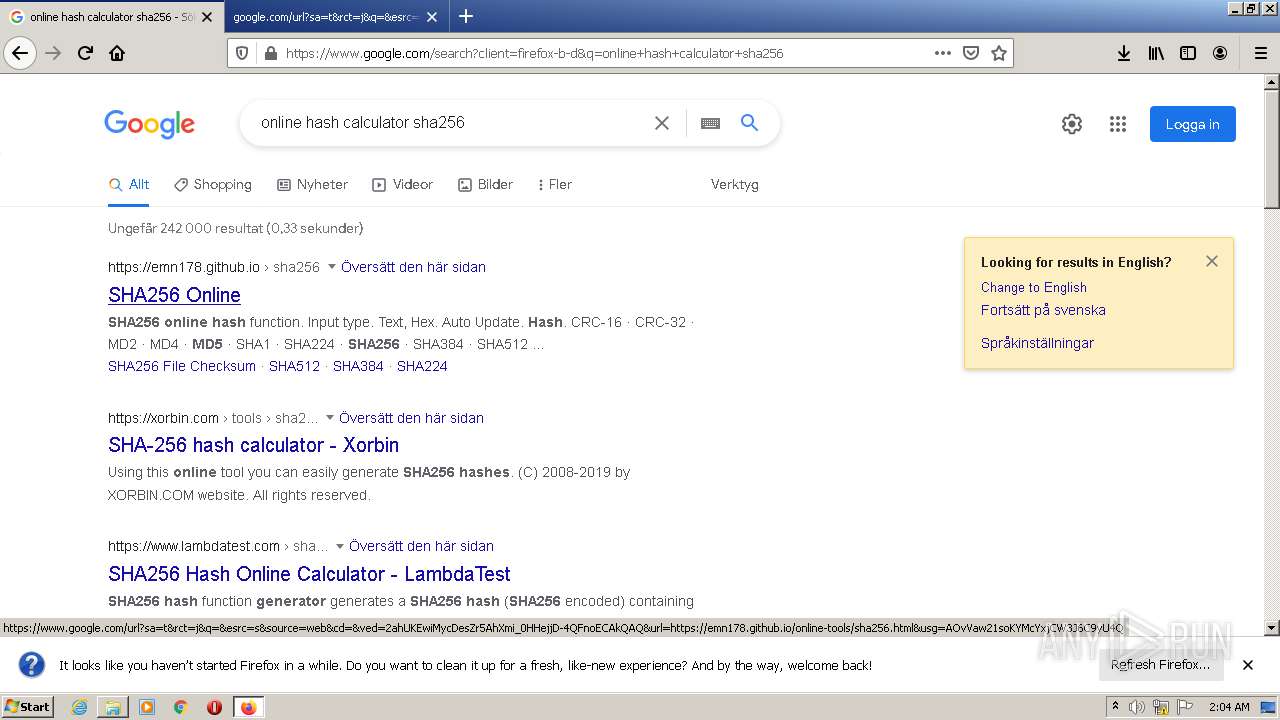Go to the Google logo homepage
Viewport: 1280px width, 720px height.
(149, 124)
